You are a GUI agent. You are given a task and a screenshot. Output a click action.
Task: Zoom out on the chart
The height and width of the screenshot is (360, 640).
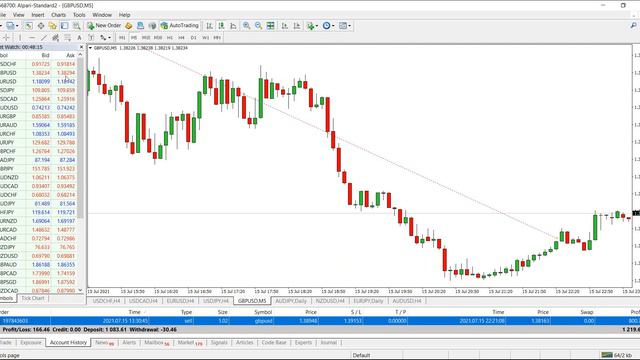[258, 26]
